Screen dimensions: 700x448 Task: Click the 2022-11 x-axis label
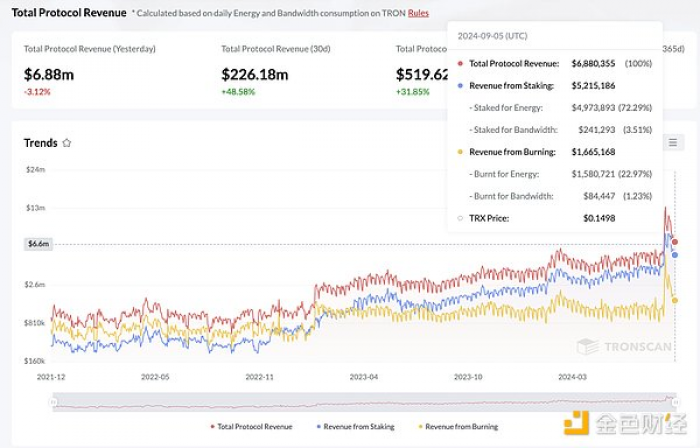(259, 377)
